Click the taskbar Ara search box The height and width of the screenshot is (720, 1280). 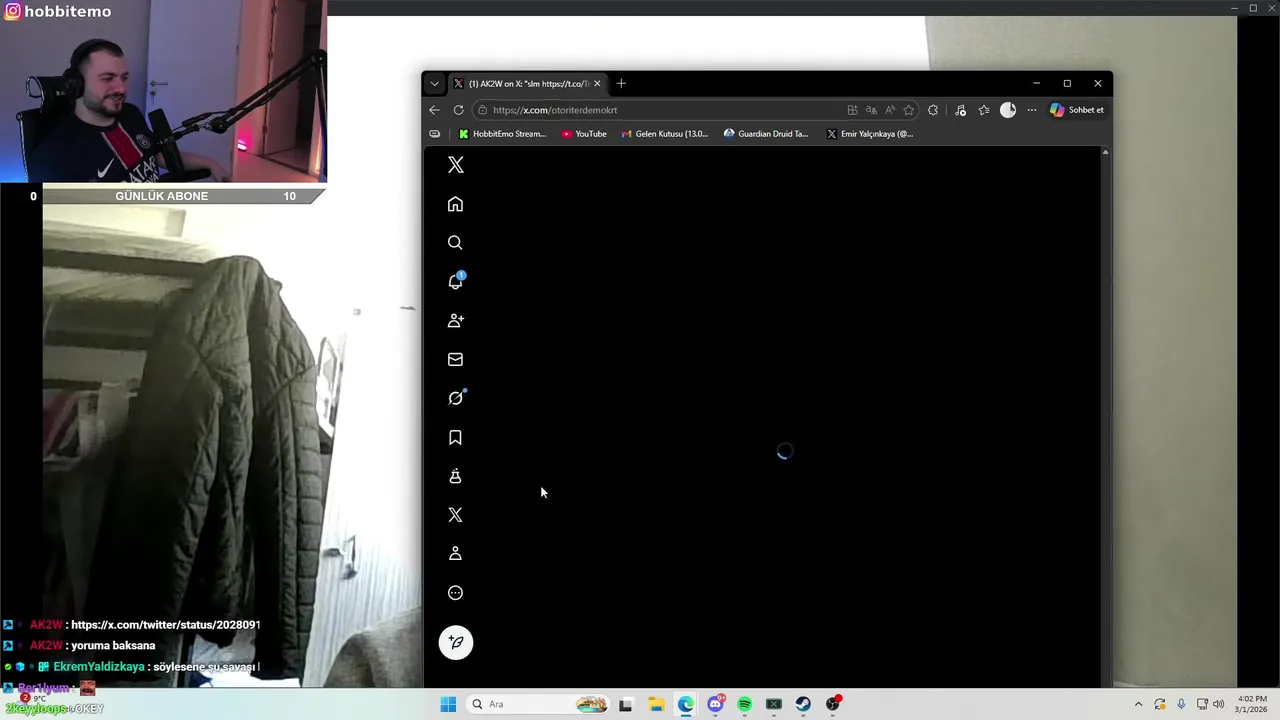pos(540,704)
